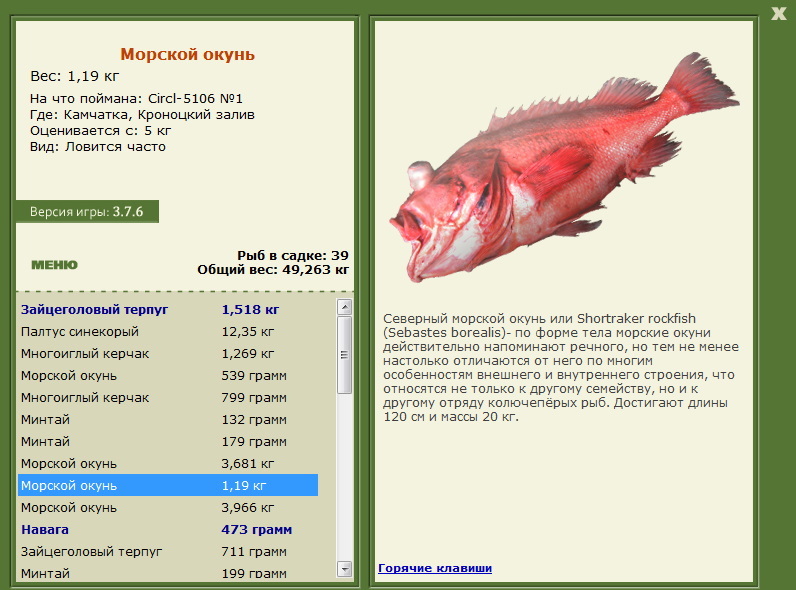796x590 pixels.
Task: Select Минтай 179 грамм row
Action: [x=168, y=442]
